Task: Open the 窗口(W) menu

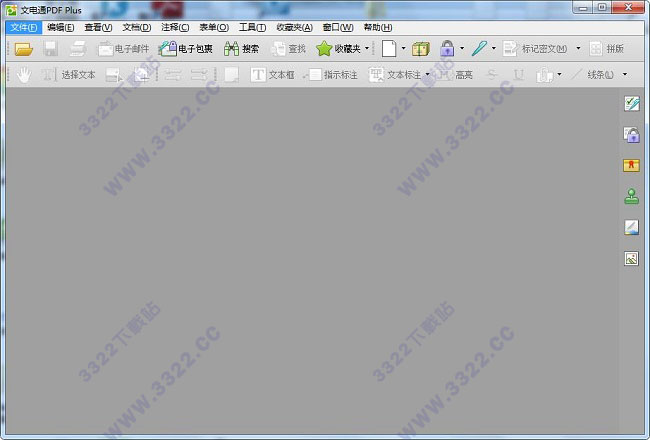Action: 338,27
